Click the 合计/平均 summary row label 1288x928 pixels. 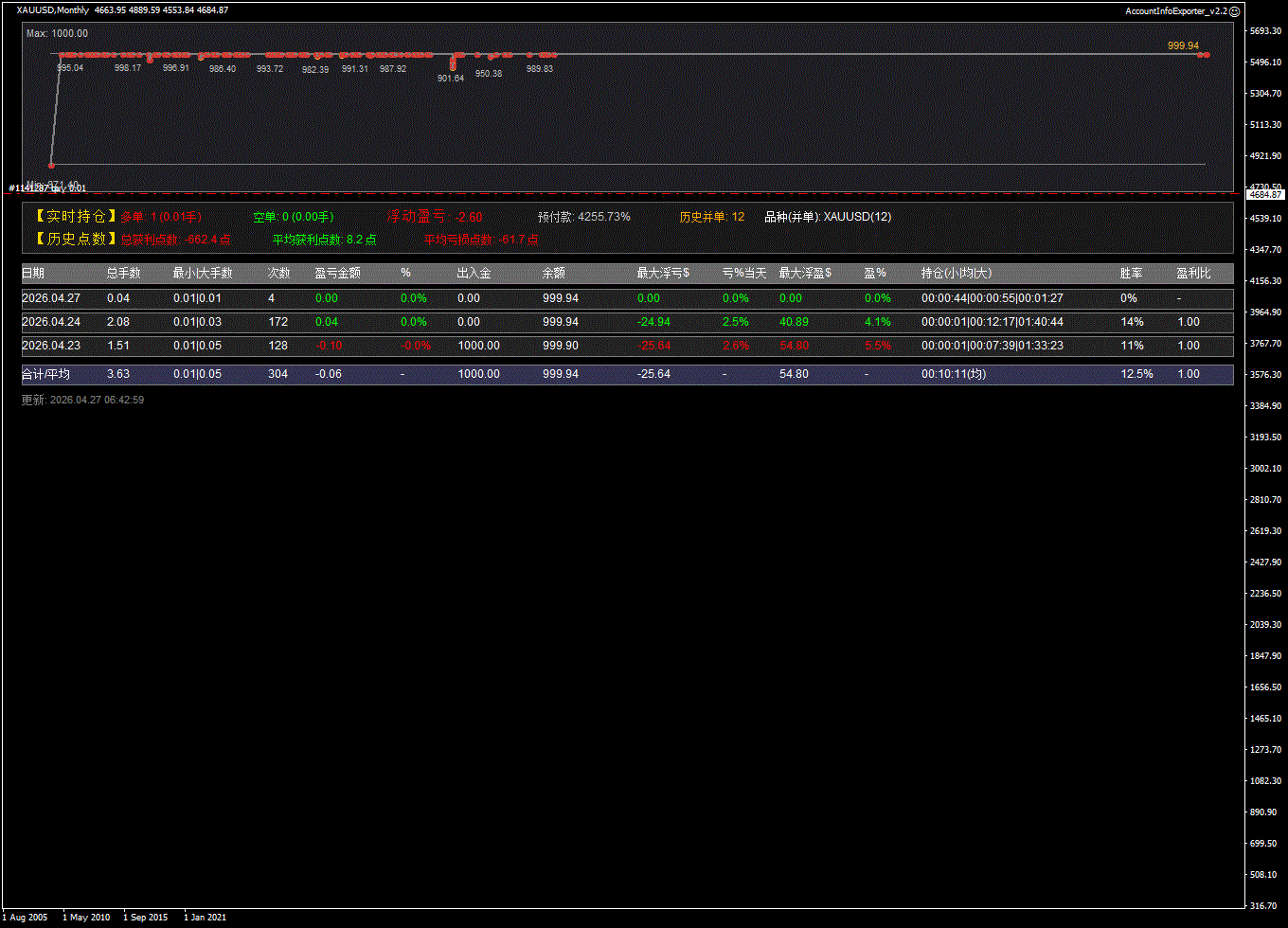coord(45,374)
